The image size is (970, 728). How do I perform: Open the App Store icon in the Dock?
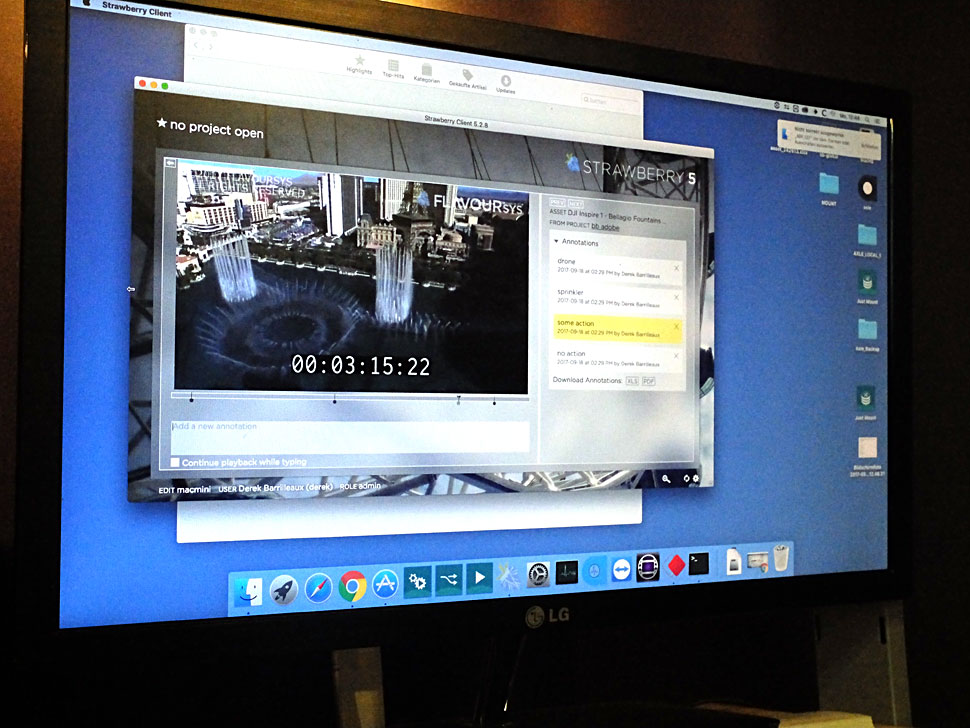click(385, 584)
